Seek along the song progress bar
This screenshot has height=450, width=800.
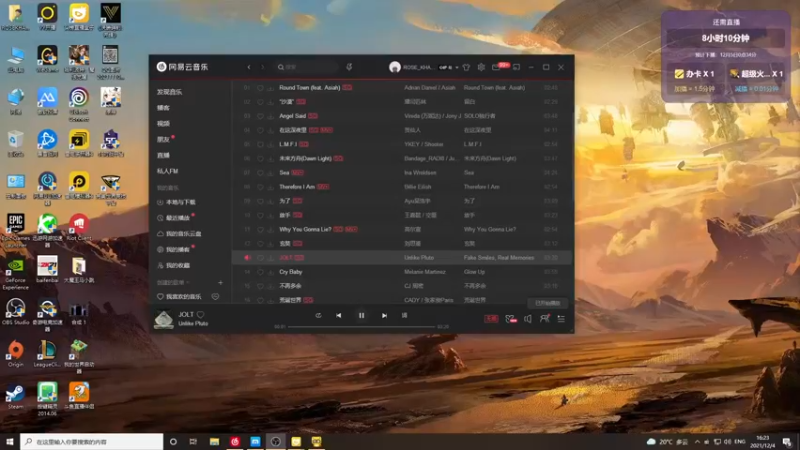click(362, 327)
